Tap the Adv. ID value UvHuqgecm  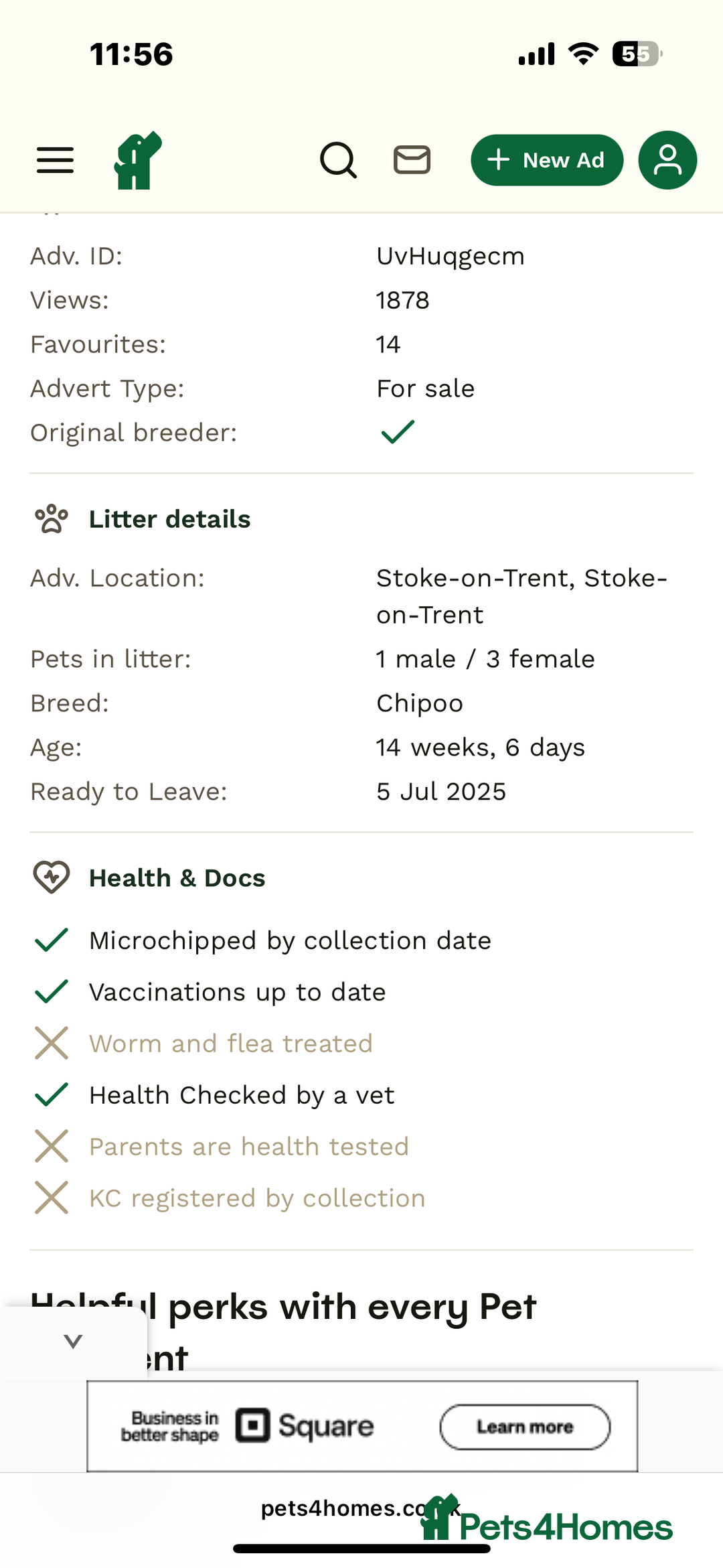pos(451,257)
